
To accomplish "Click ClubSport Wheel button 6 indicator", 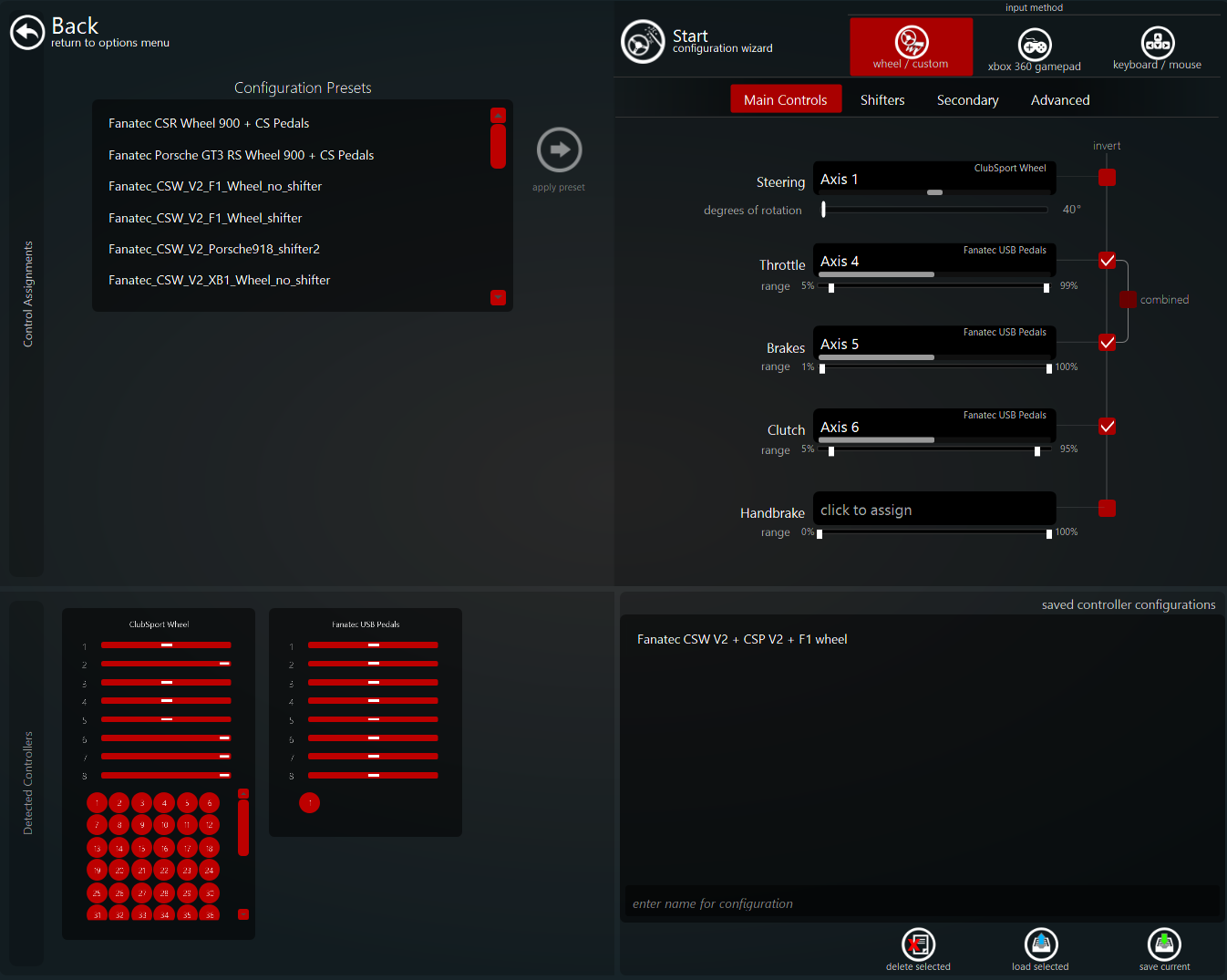I will pyautogui.click(x=209, y=803).
